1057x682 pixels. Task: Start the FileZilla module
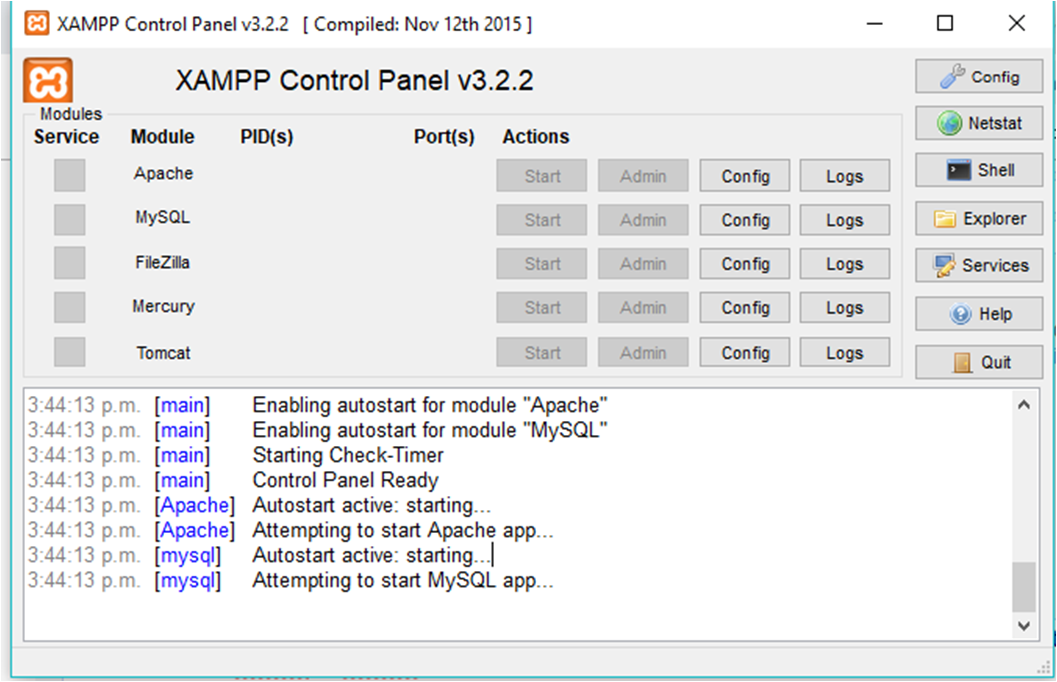[x=542, y=264]
